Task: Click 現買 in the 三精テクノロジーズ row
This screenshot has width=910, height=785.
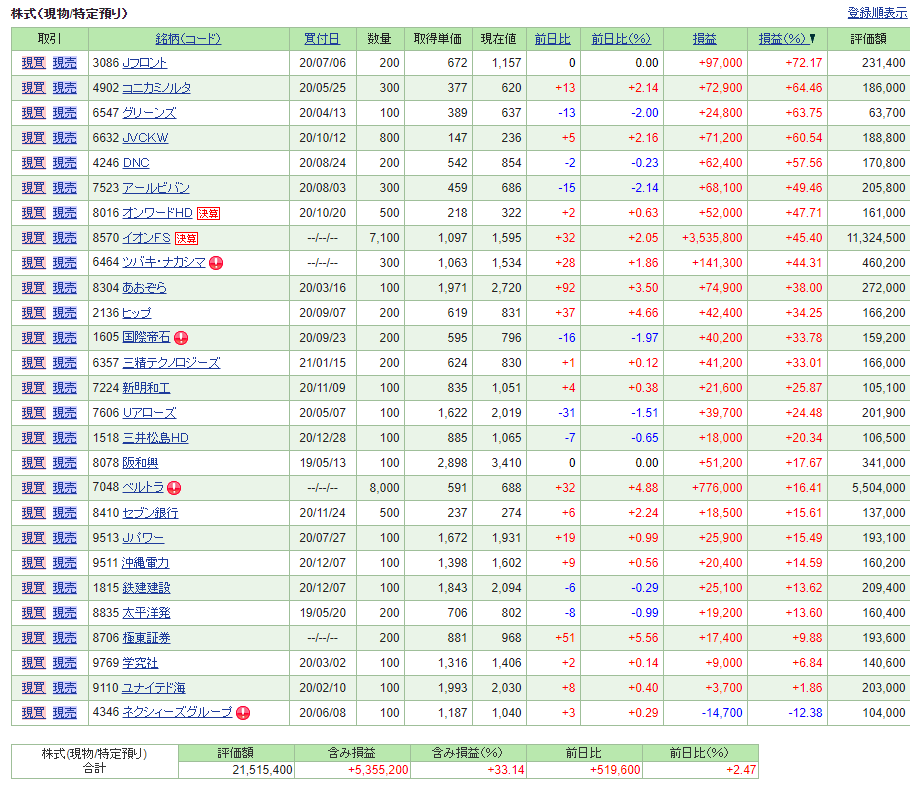Action: coord(33,362)
